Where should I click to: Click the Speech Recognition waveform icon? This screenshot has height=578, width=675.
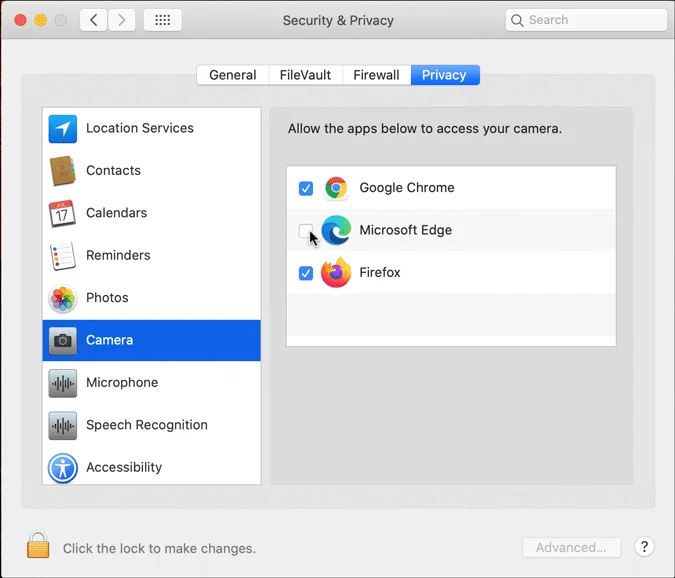(63, 426)
